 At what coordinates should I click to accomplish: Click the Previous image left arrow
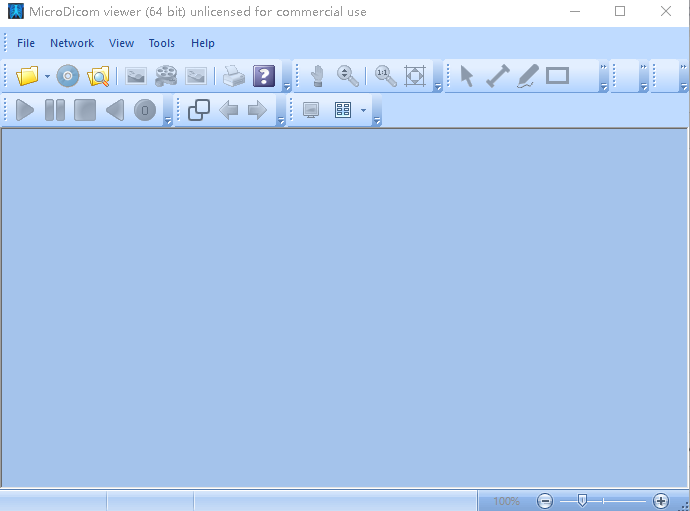pos(228,110)
